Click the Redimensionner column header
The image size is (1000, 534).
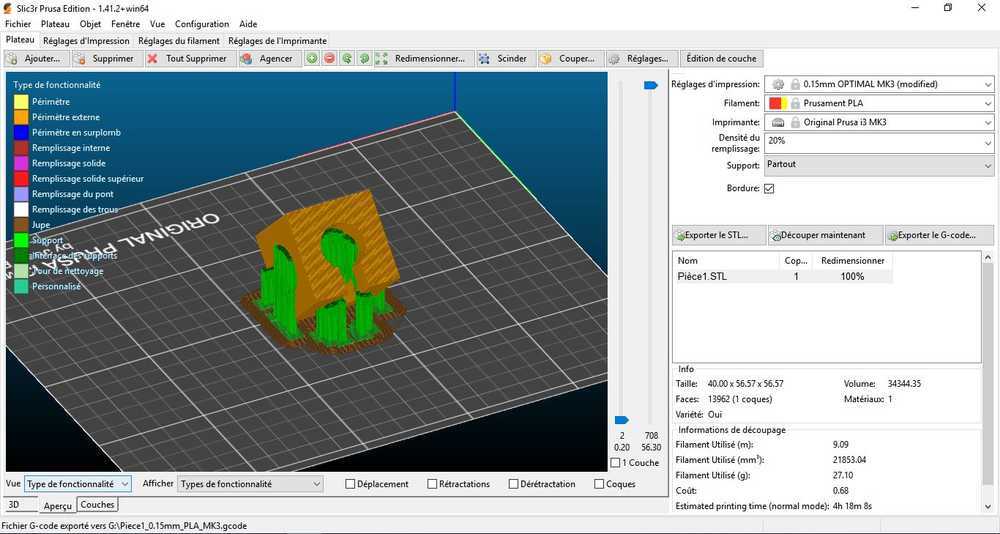pyautogui.click(x=852, y=261)
